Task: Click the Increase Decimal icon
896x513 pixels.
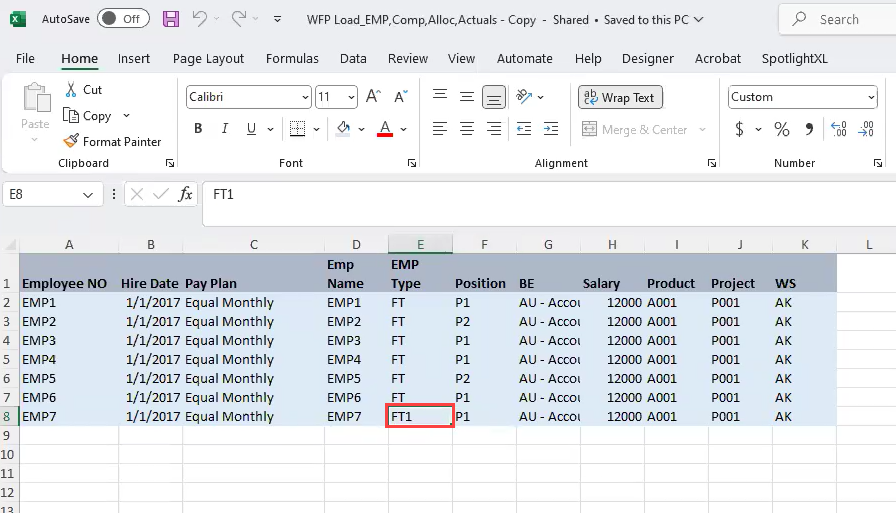Action: [838, 129]
